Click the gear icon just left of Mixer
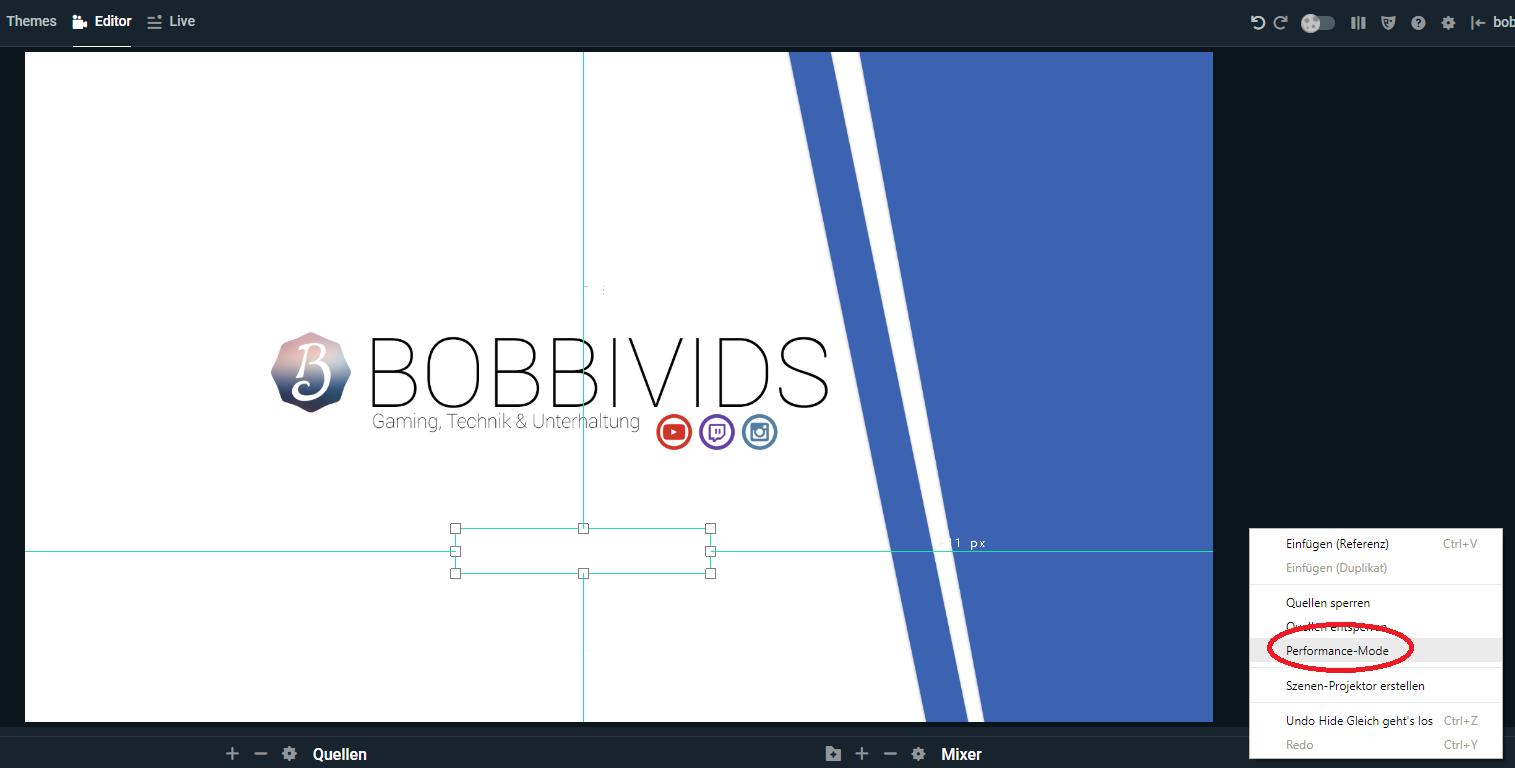 coord(918,754)
